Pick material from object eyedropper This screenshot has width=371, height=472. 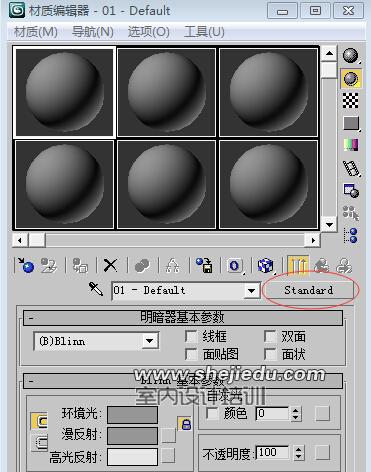pyautogui.click(x=96, y=289)
